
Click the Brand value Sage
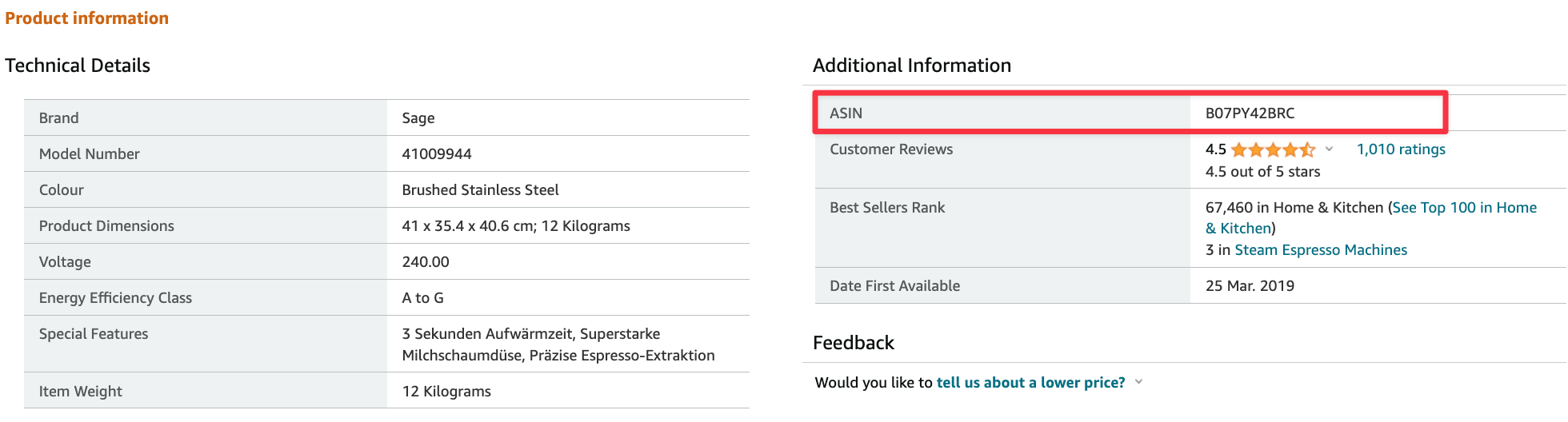click(418, 118)
